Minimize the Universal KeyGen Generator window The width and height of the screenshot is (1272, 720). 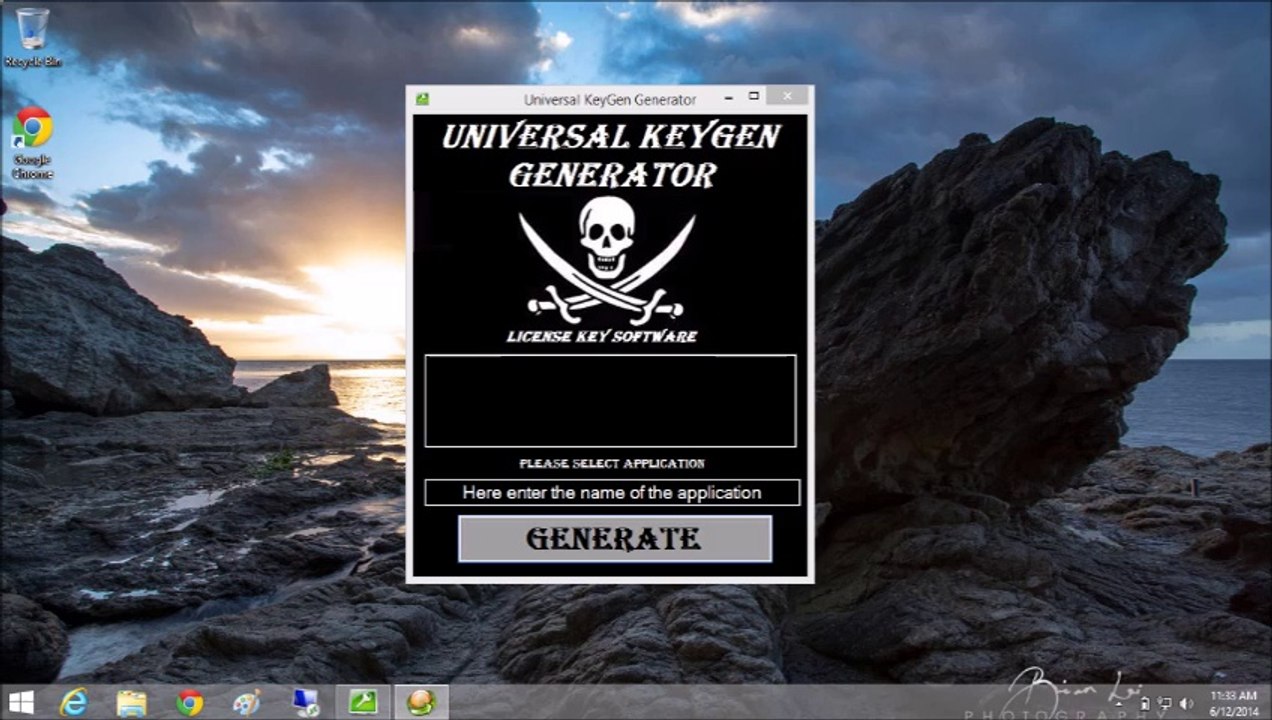[x=729, y=97]
